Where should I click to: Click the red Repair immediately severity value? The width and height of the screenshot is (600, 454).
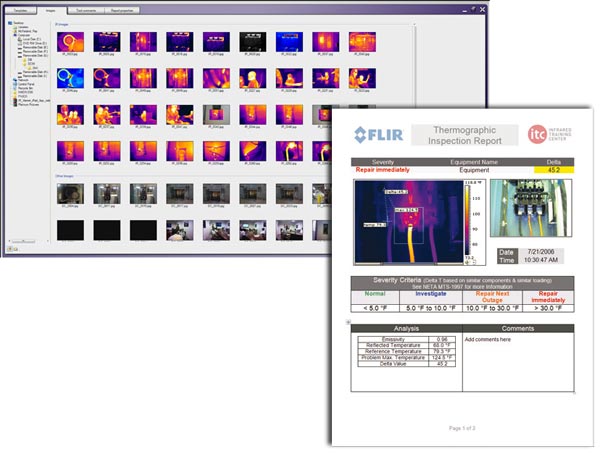click(382, 170)
